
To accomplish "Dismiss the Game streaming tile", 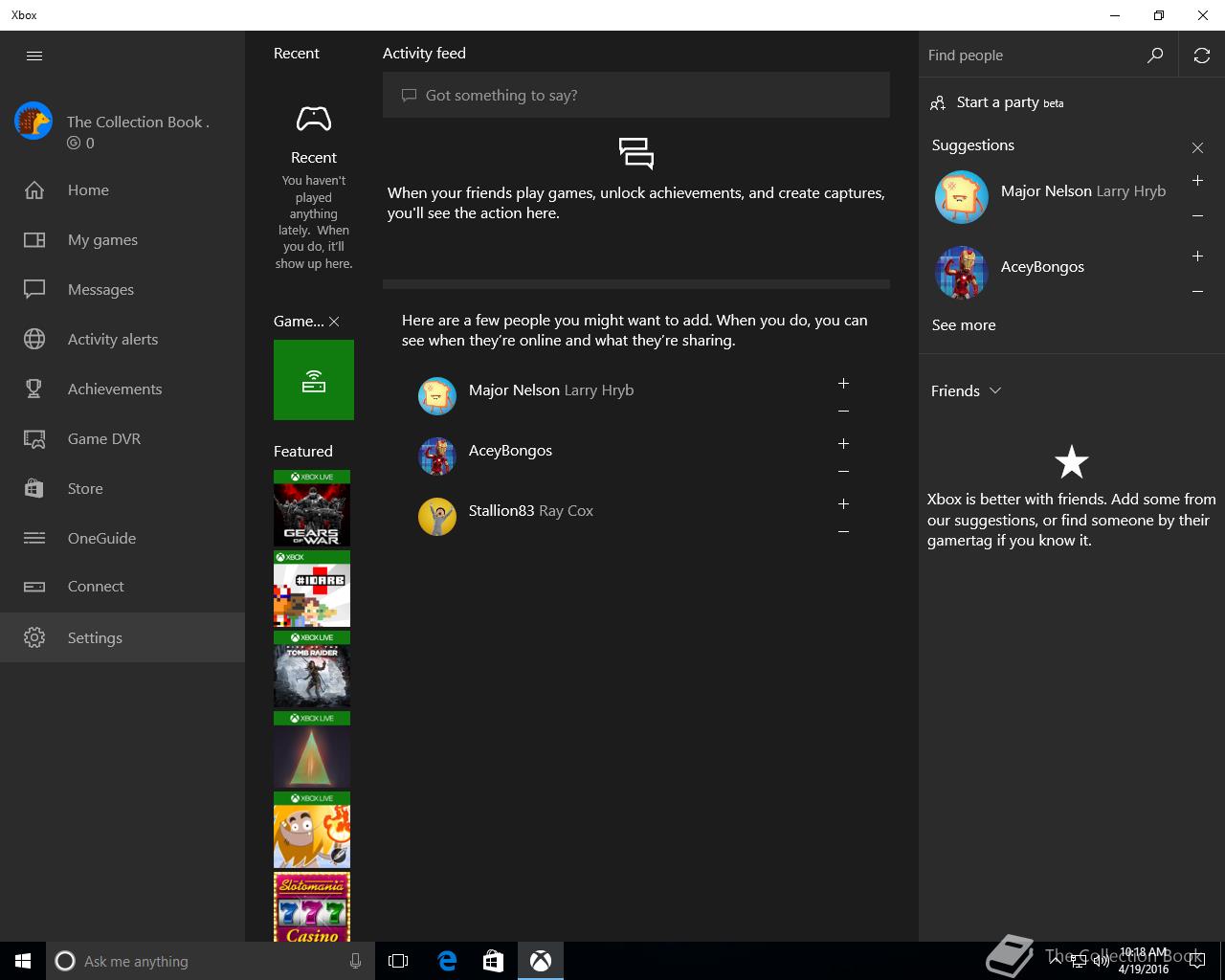I will [x=334, y=322].
